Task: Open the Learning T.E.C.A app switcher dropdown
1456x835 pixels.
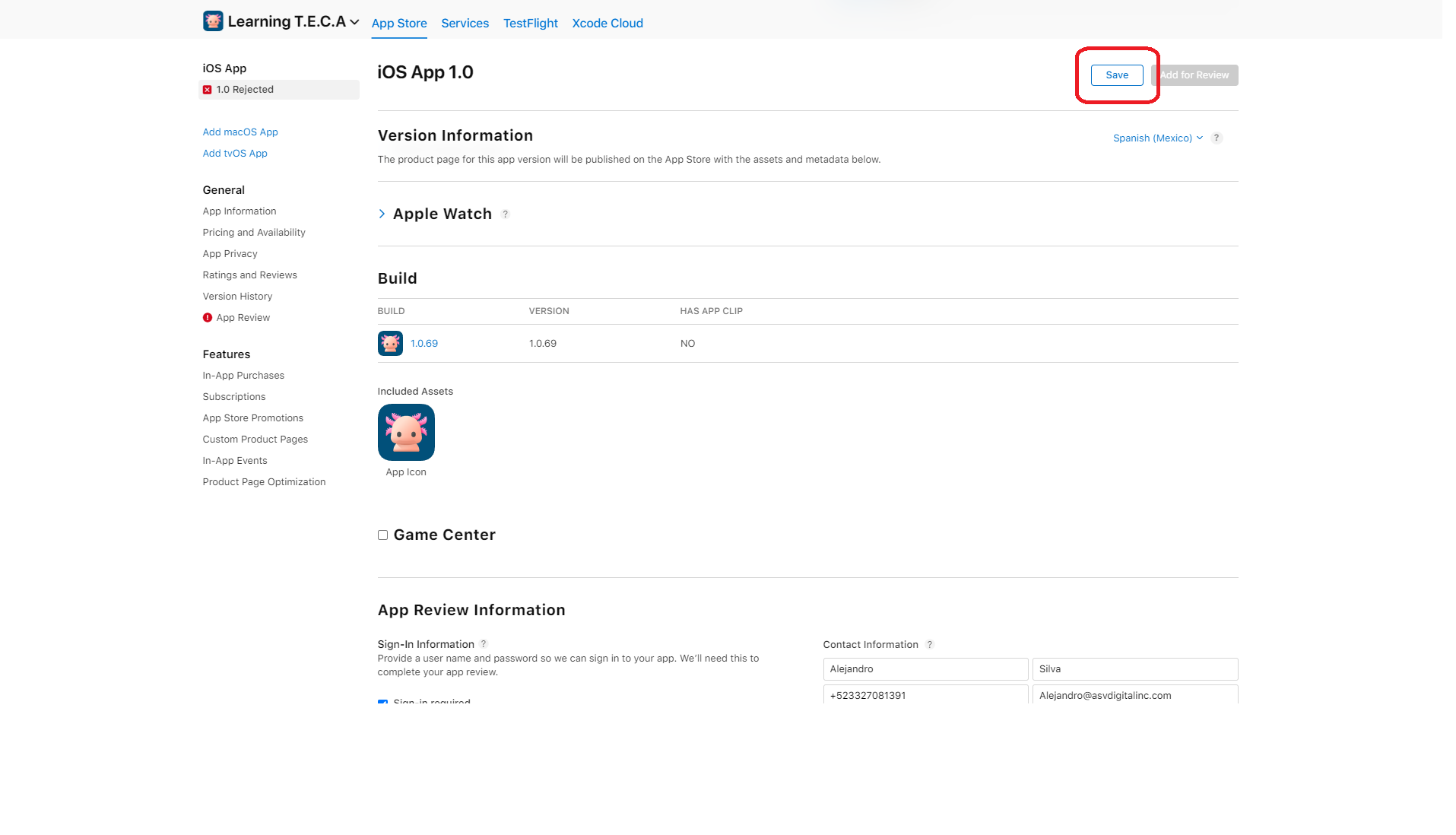Action: (354, 22)
